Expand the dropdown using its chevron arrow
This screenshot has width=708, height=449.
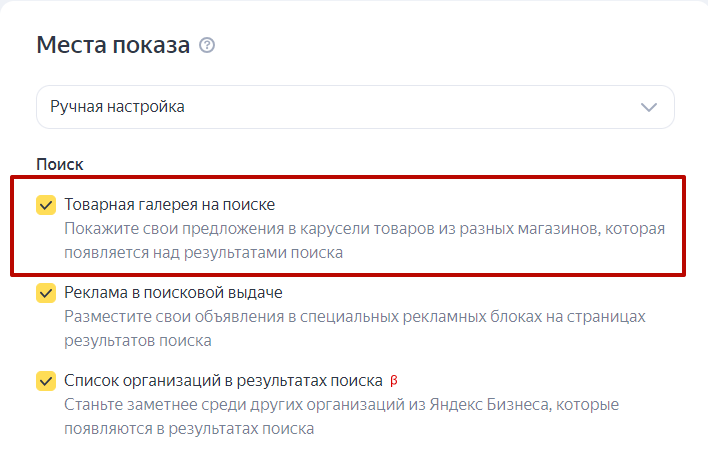coord(649,107)
